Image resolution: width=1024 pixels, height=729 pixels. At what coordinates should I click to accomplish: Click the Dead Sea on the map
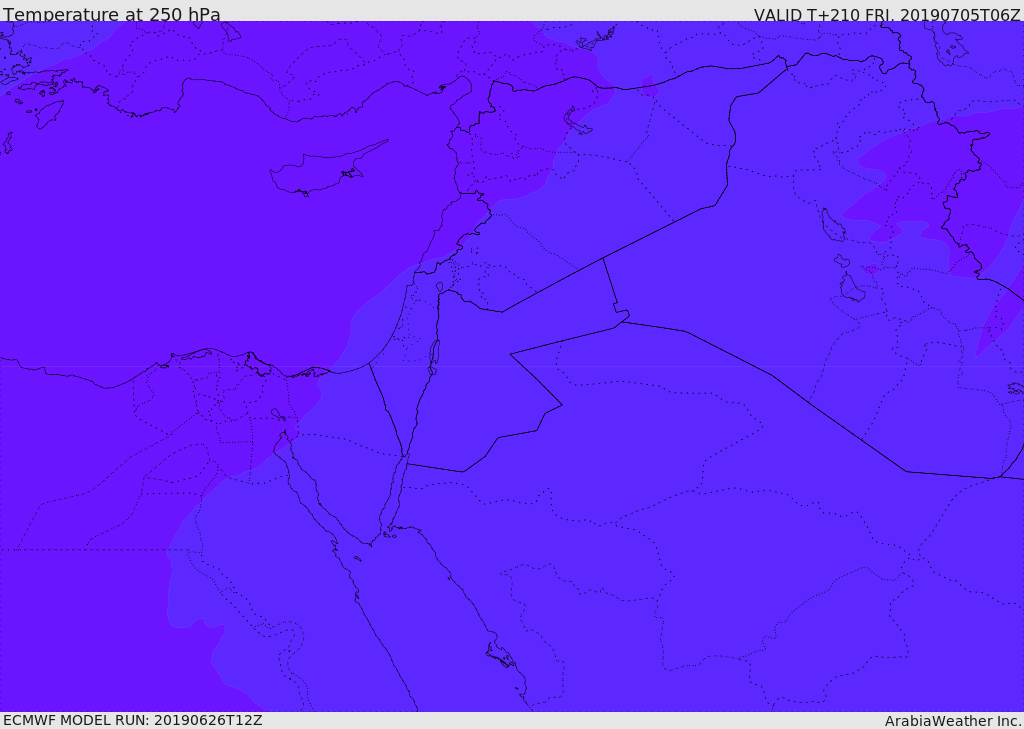click(434, 355)
